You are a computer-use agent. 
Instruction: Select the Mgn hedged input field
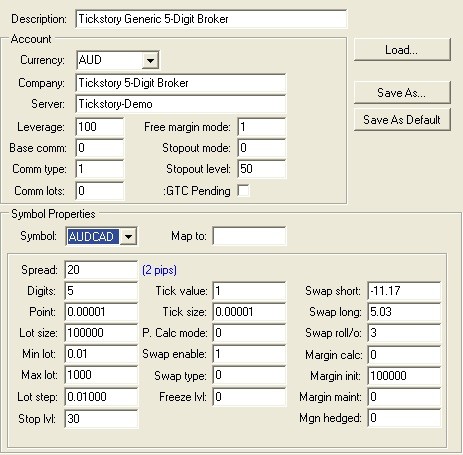[x=404, y=418]
